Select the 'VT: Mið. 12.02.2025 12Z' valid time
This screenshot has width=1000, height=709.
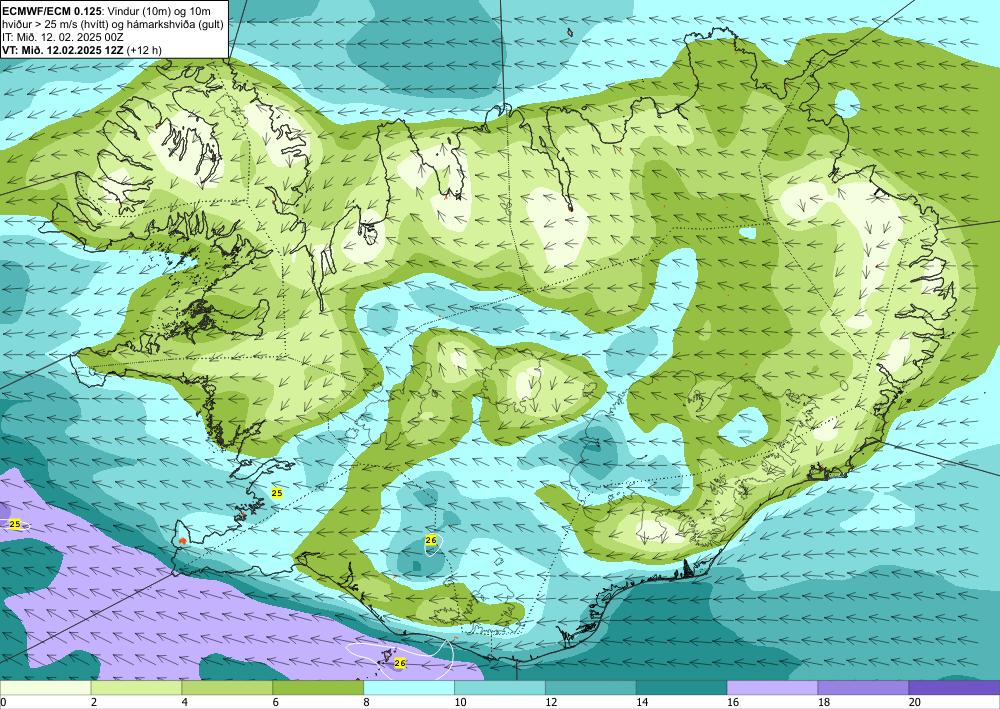pos(64,50)
